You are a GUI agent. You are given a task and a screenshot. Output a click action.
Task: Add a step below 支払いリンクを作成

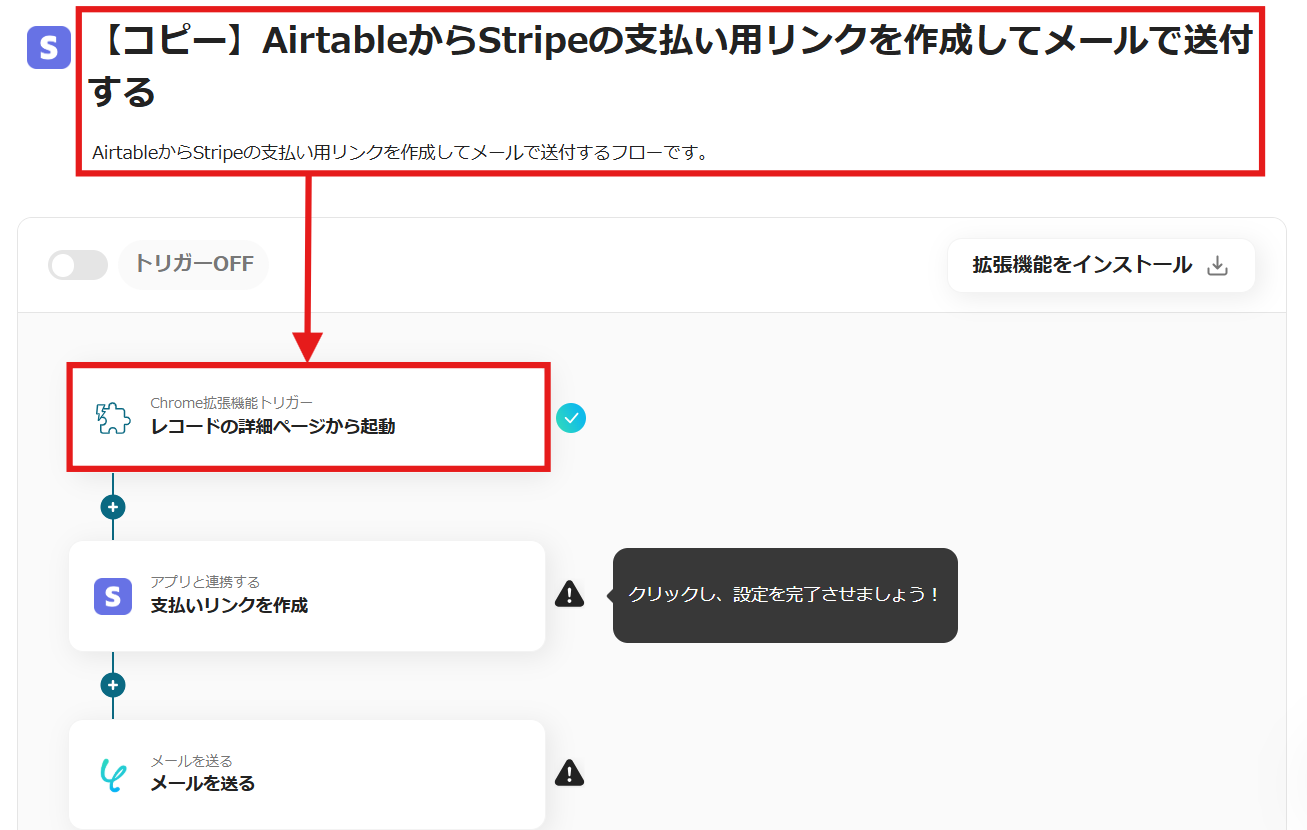point(113,685)
